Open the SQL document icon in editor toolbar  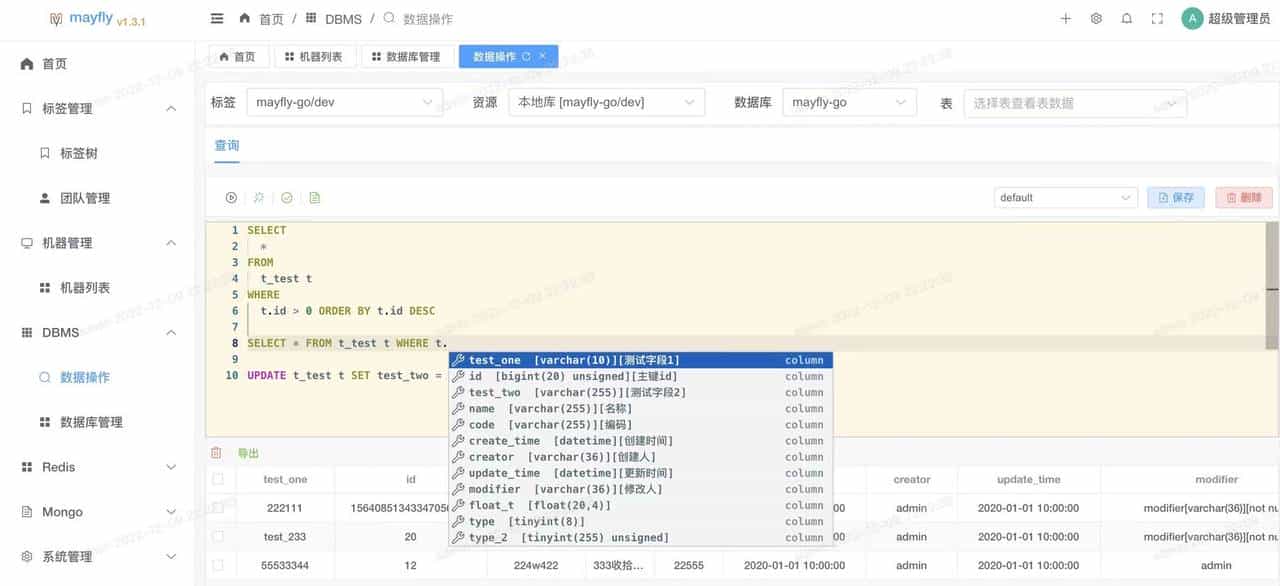point(314,197)
